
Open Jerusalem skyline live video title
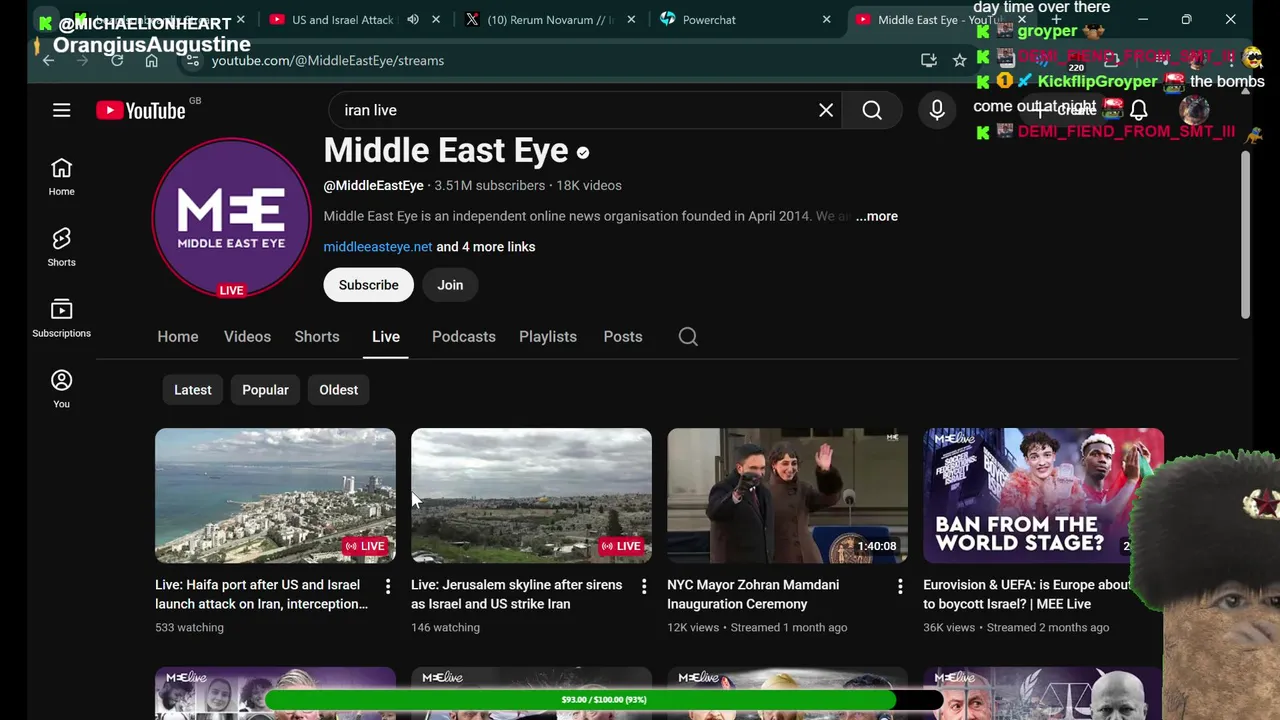[x=517, y=594]
